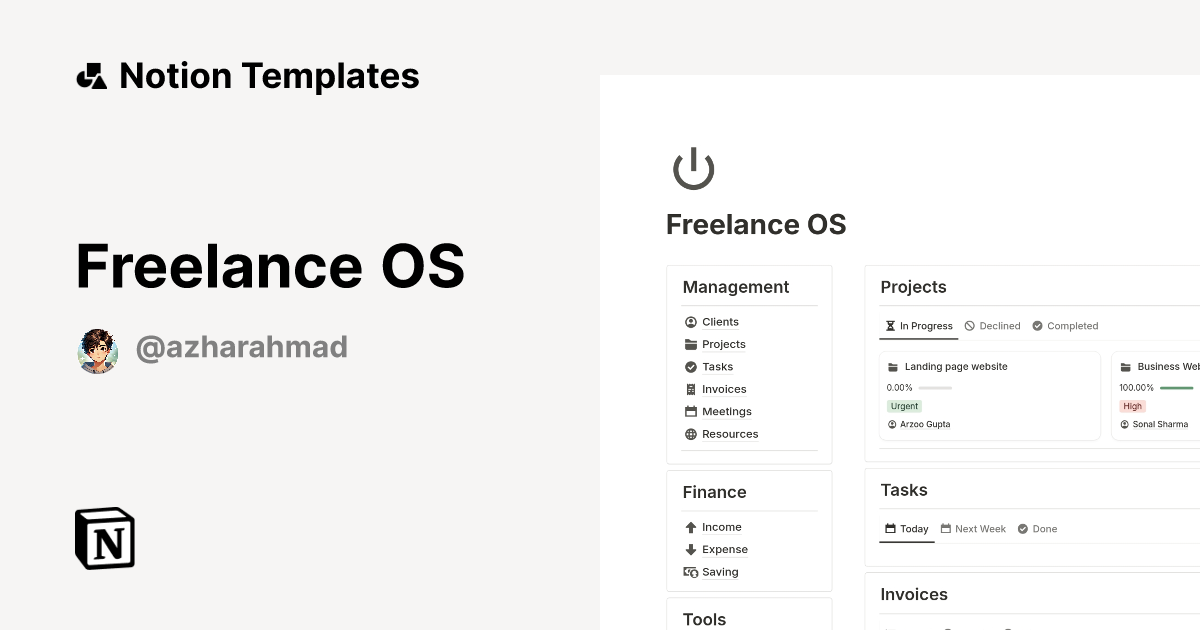Click the Tasks checkmark icon

[x=690, y=366]
